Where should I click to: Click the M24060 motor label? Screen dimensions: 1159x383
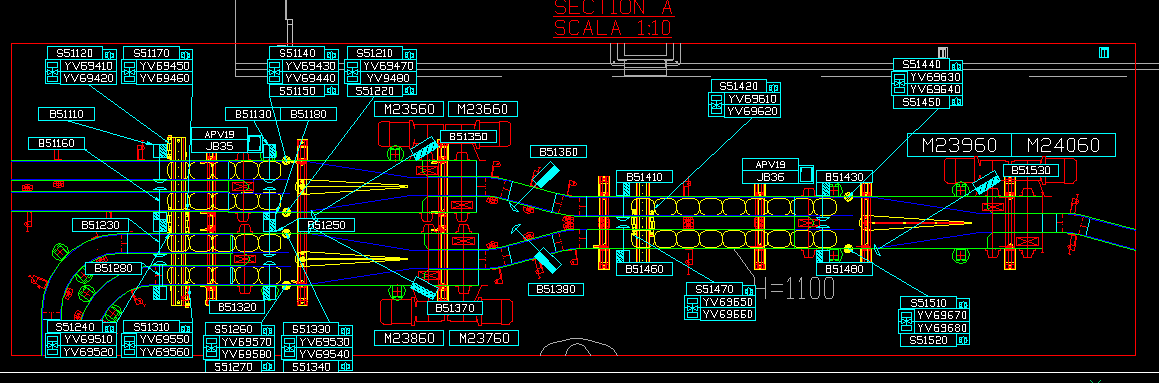pos(1063,145)
